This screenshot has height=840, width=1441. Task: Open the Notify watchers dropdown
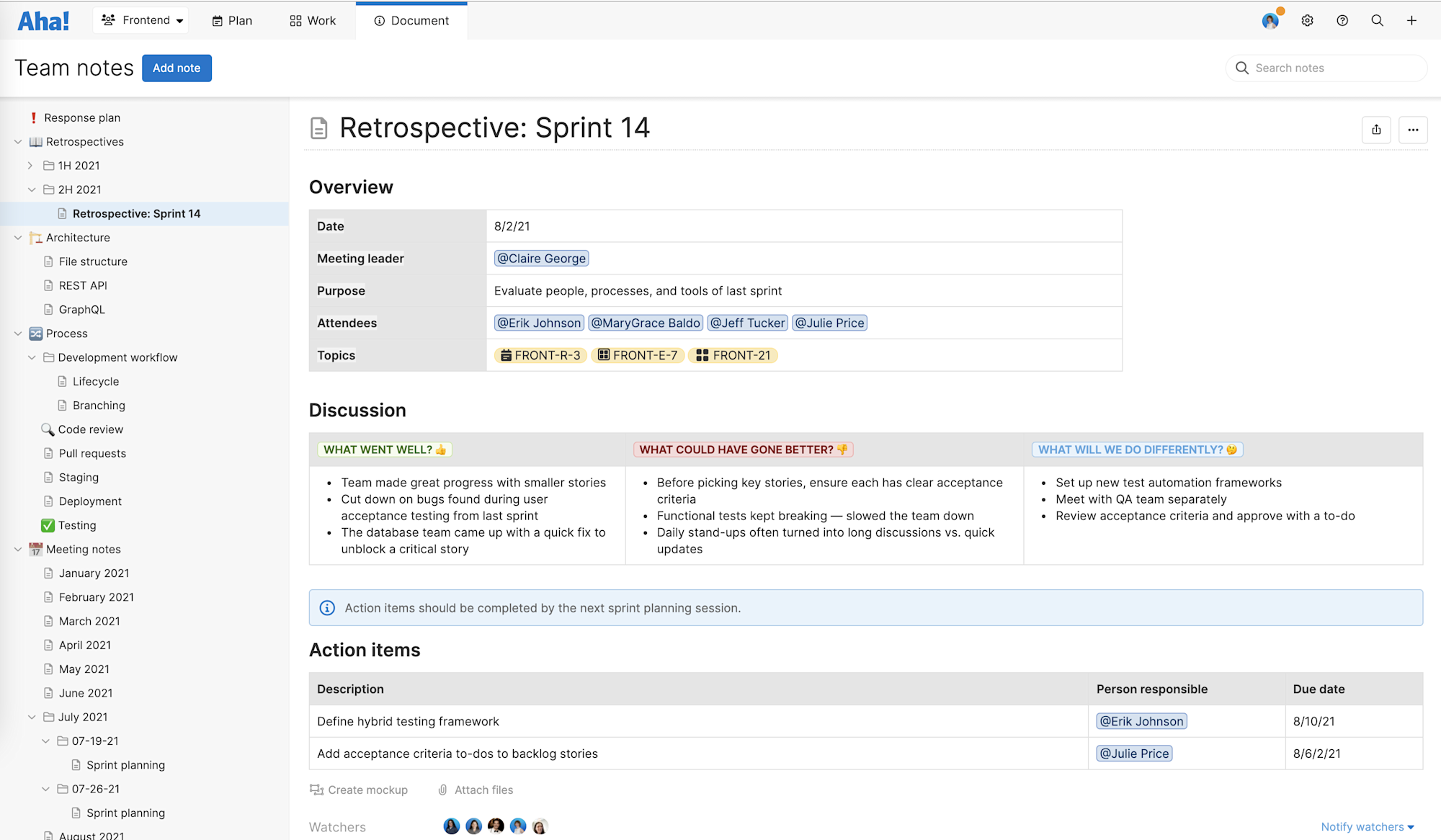(x=1368, y=826)
